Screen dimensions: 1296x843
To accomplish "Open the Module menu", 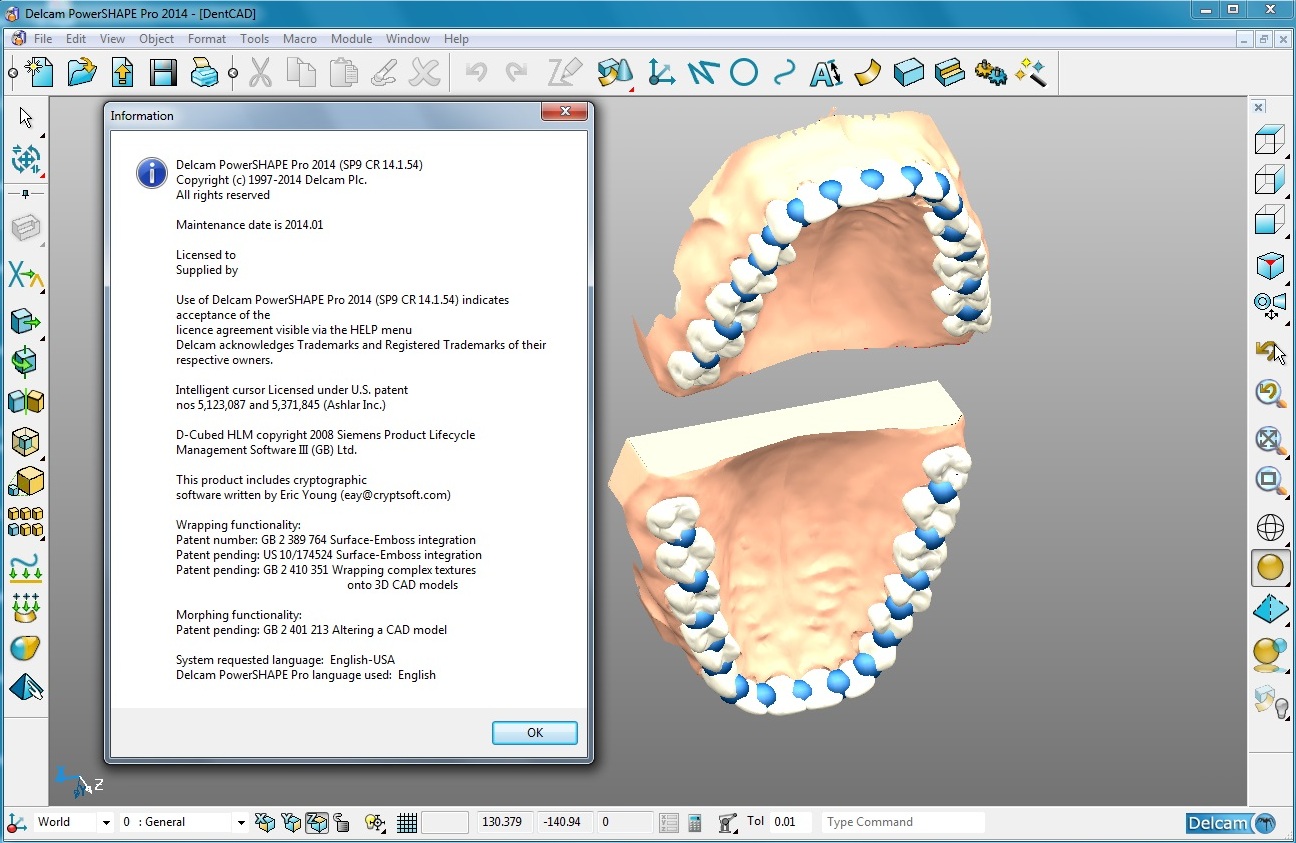I will pyautogui.click(x=351, y=39).
